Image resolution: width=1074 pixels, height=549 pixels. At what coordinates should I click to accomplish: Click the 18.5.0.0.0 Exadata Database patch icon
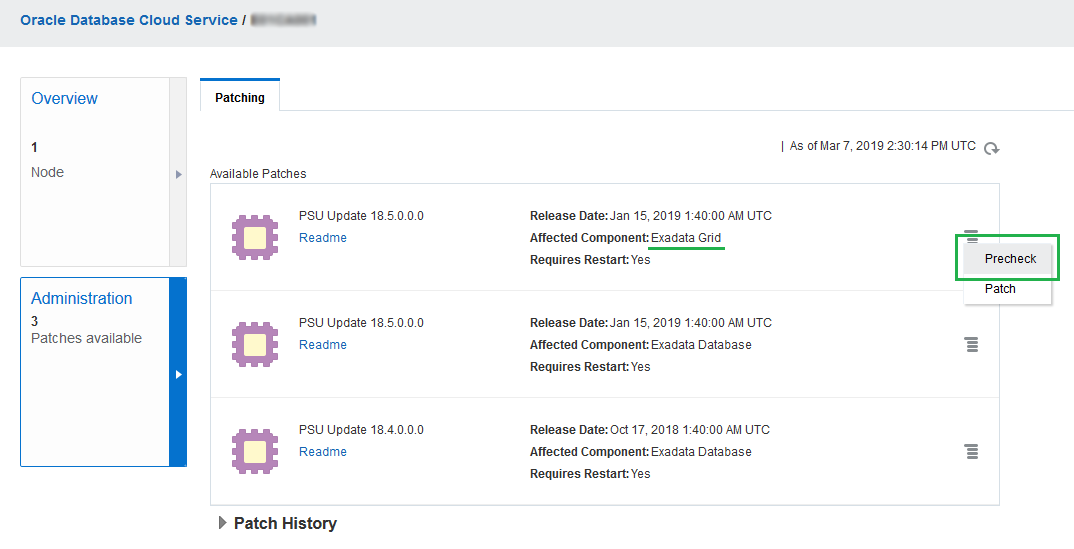(x=255, y=344)
